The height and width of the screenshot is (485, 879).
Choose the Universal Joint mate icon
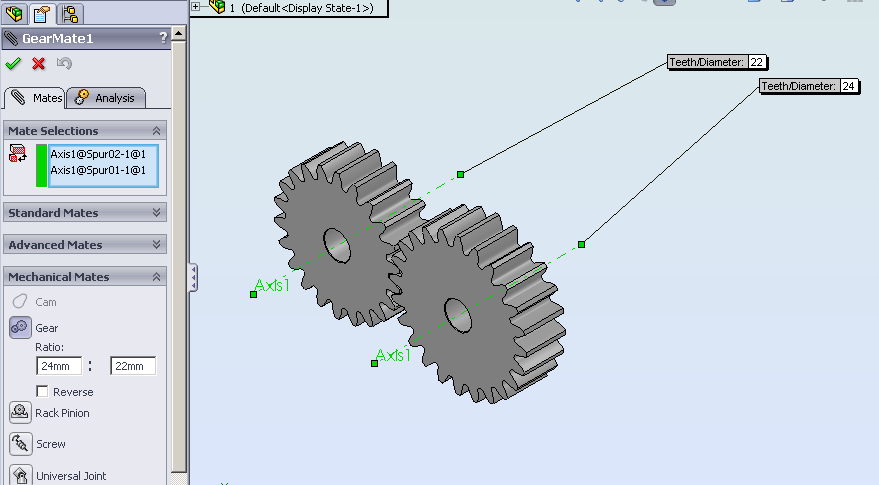point(20,475)
